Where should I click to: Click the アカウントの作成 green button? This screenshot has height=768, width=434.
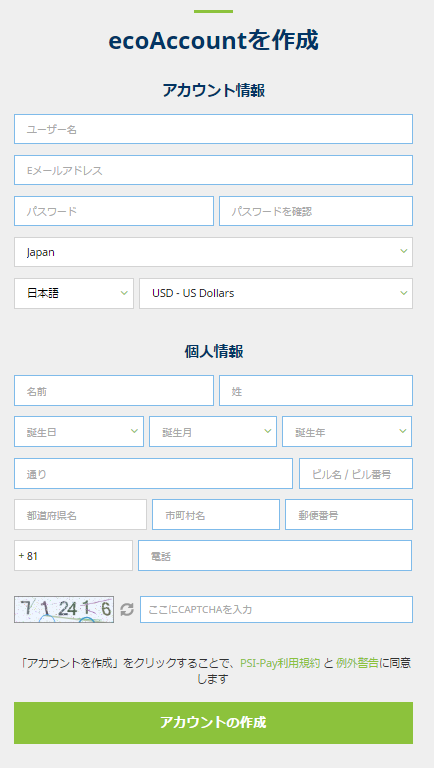coord(214,723)
